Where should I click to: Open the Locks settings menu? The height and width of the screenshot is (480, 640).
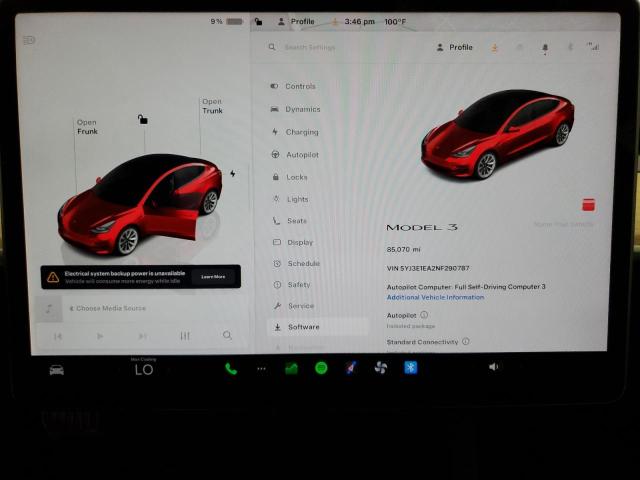click(x=290, y=177)
